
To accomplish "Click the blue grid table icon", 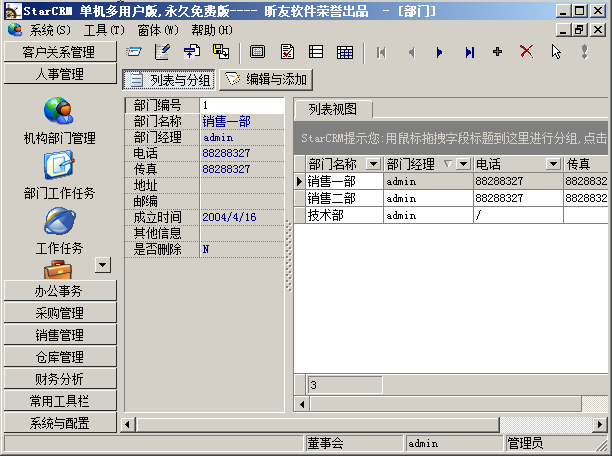I will [x=345, y=52].
